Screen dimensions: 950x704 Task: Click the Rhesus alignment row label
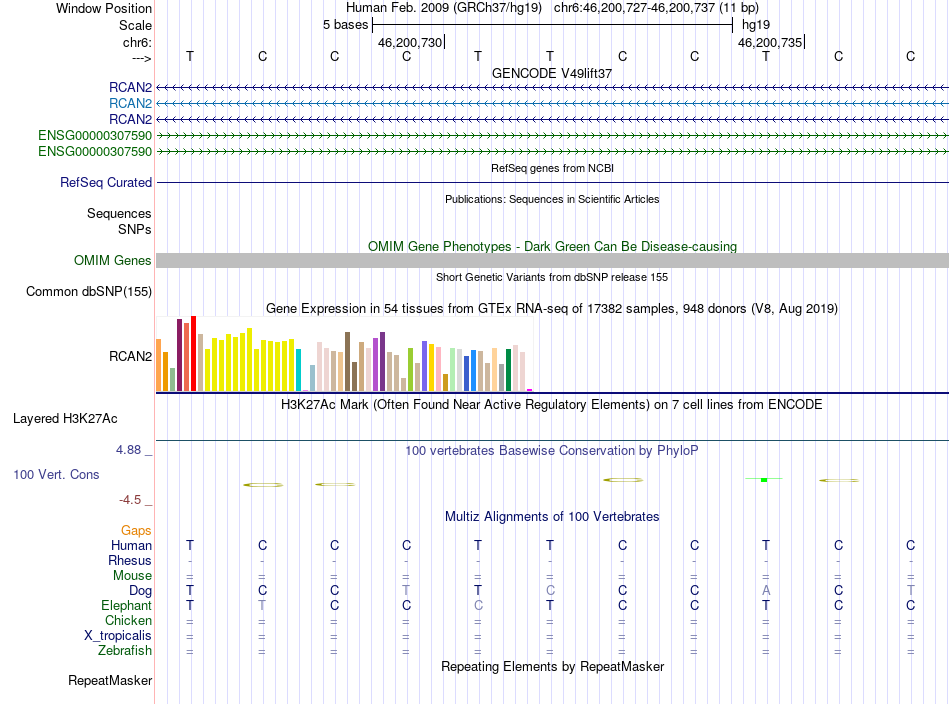pos(130,560)
